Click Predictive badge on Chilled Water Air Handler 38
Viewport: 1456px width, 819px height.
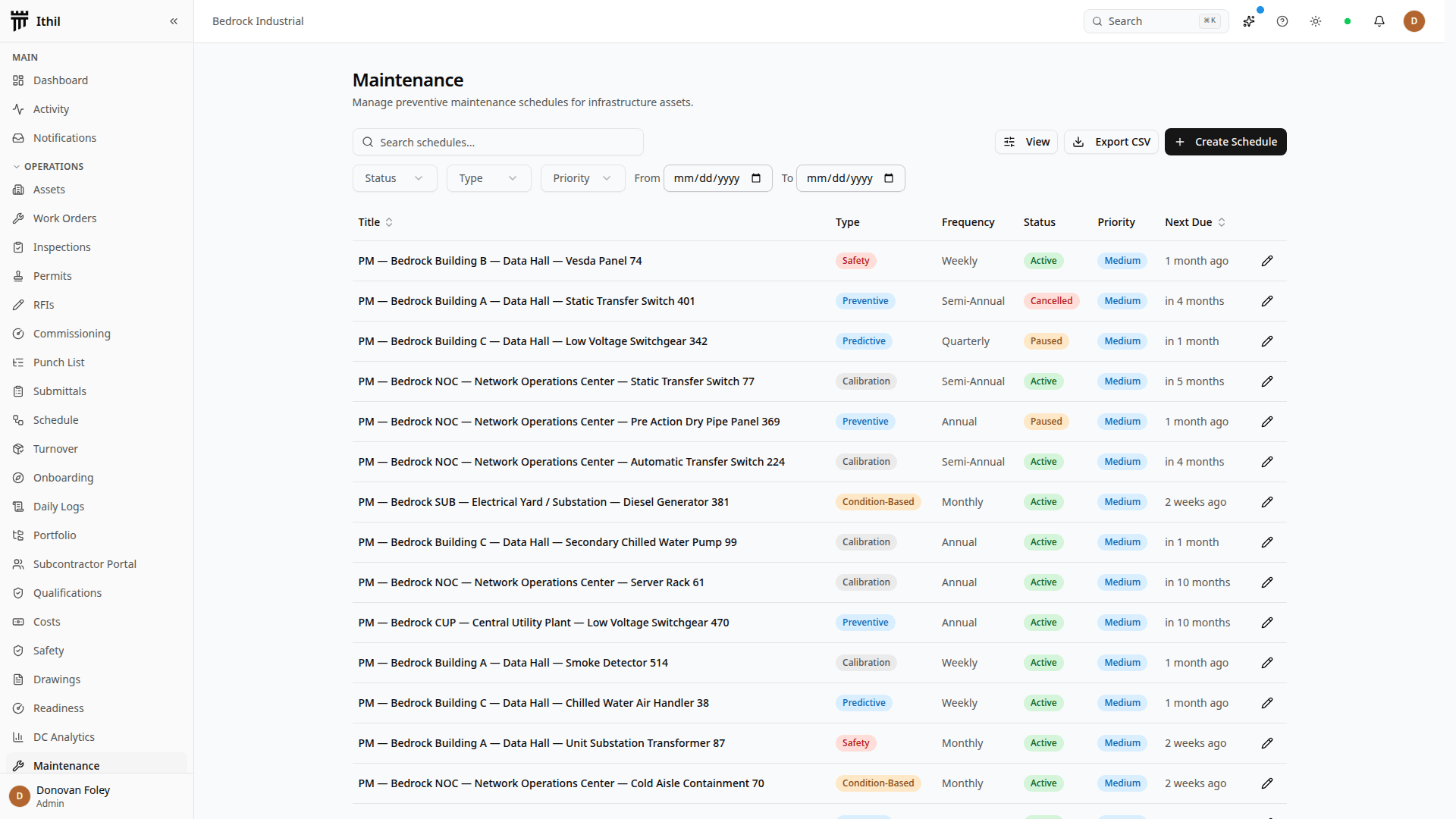click(x=864, y=703)
